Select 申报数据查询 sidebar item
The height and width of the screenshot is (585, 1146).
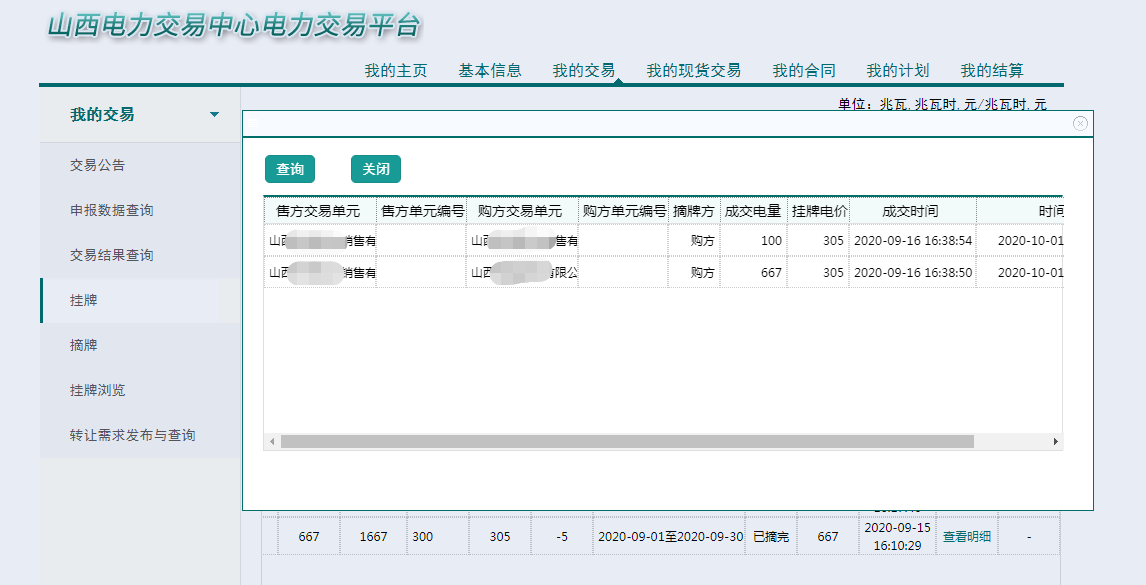coord(112,210)
